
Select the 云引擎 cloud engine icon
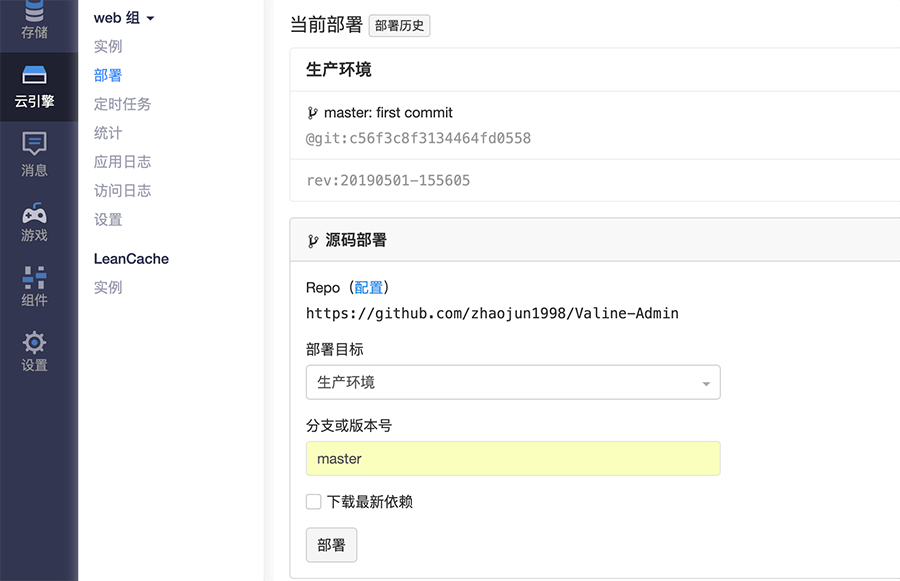[34, 77]
